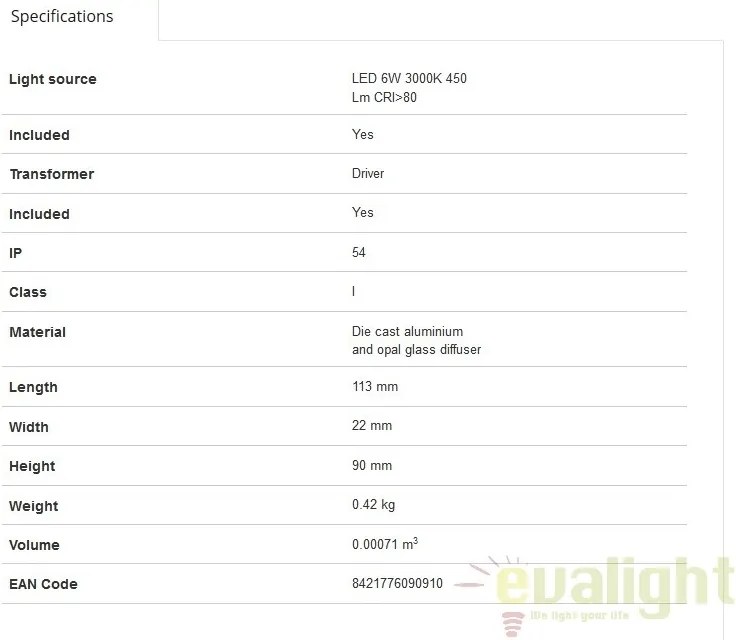The width and height of the screenshot is (736, 640).
Task: Click the Volume value 0.00071 m³
Action: pos(384,544)
